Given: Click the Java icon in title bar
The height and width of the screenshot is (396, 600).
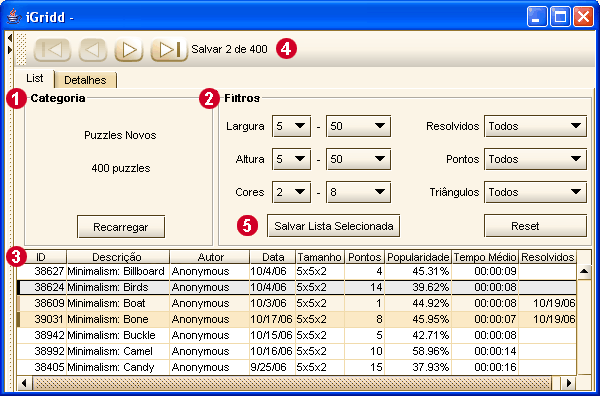Looking at the screenshot, I should coord(13,16).
